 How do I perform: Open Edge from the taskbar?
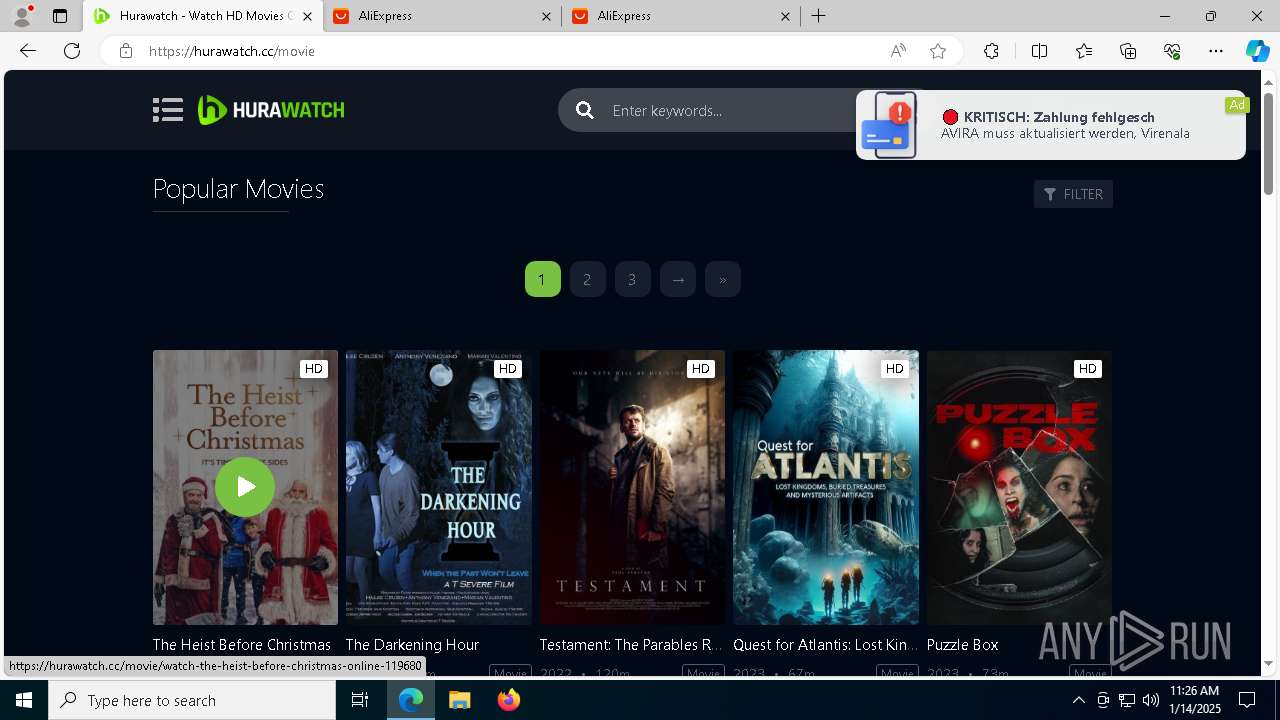(411, 700)
